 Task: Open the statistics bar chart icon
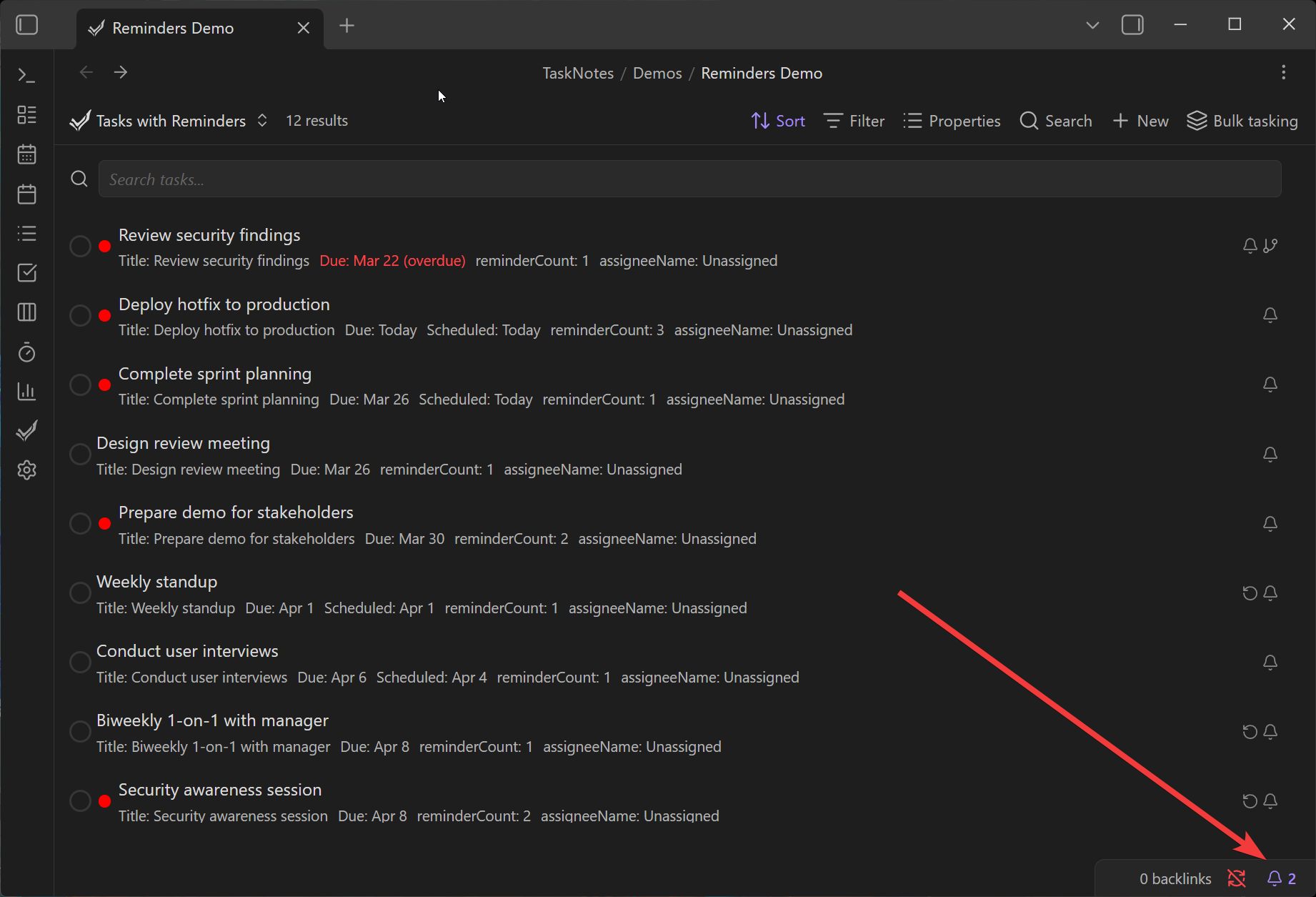26,391
